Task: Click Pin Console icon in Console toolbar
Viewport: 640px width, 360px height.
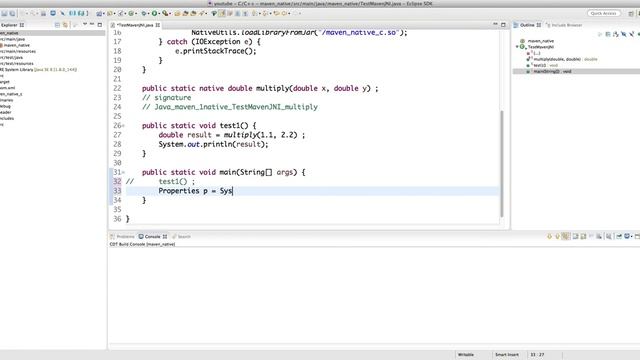Action: 619,236
